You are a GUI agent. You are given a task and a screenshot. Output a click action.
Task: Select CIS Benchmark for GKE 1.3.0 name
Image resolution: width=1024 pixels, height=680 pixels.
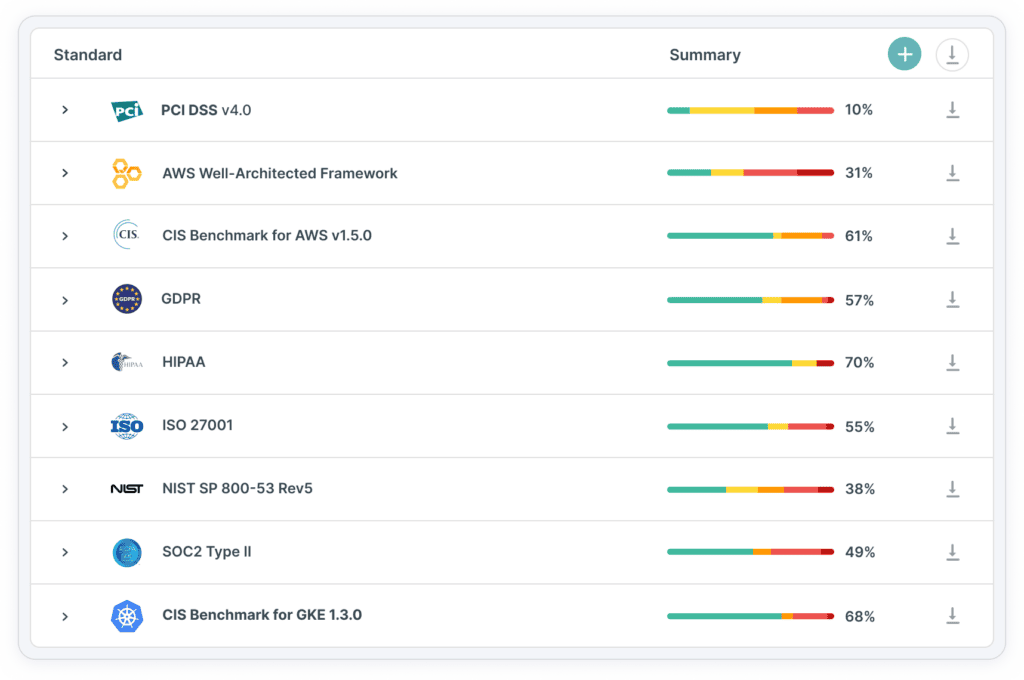coord(262,615)
